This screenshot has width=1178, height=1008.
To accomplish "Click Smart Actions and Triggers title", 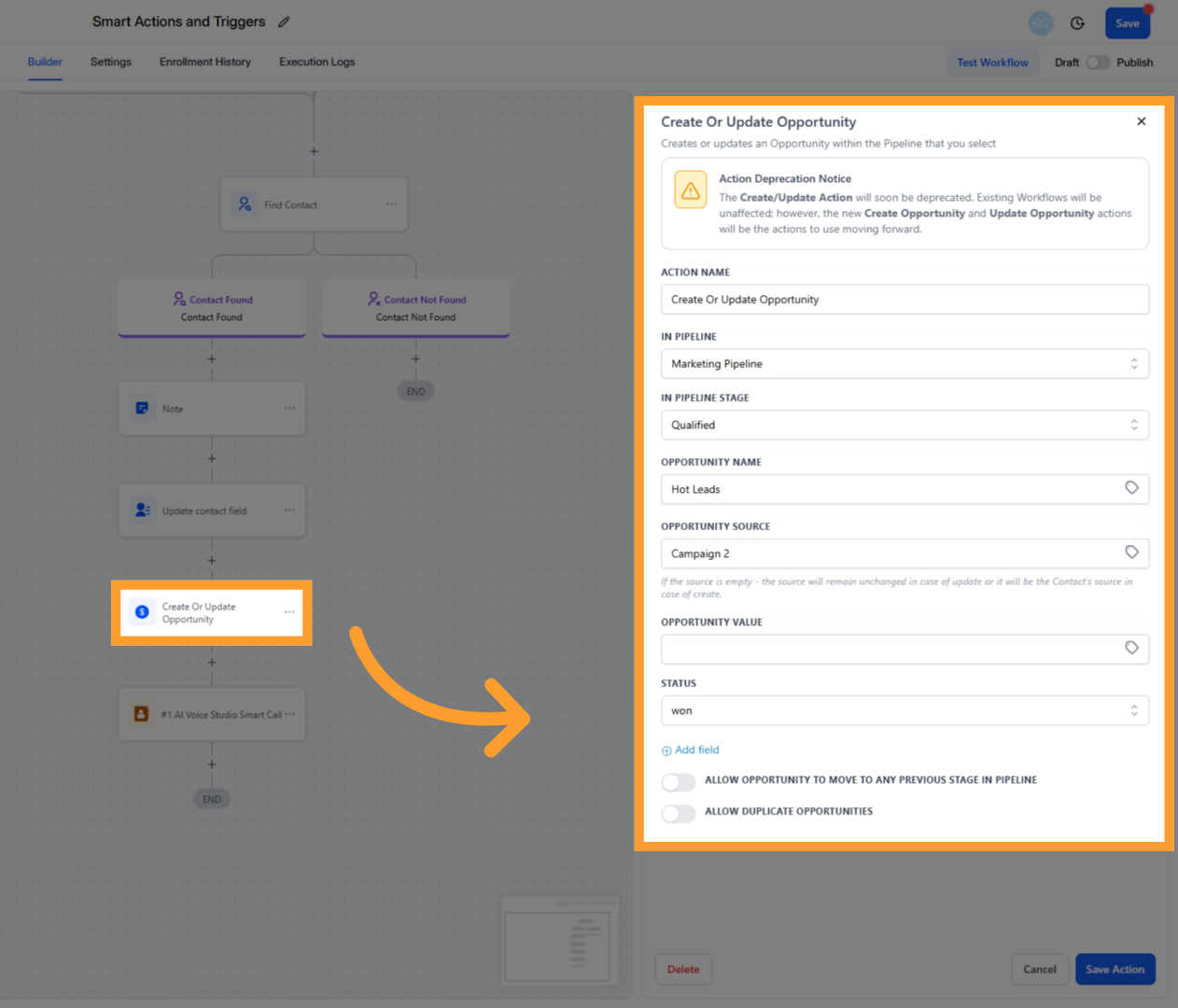I will pos(178,21).
